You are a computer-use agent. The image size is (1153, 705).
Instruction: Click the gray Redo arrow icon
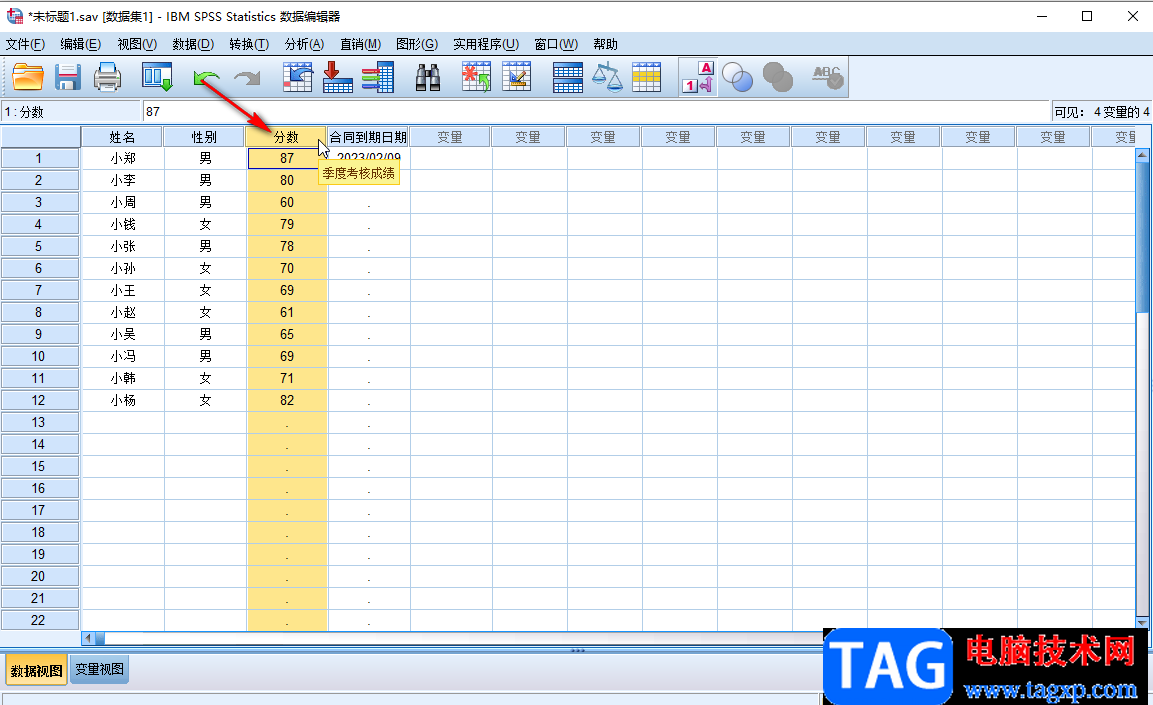tap(247, 77)
